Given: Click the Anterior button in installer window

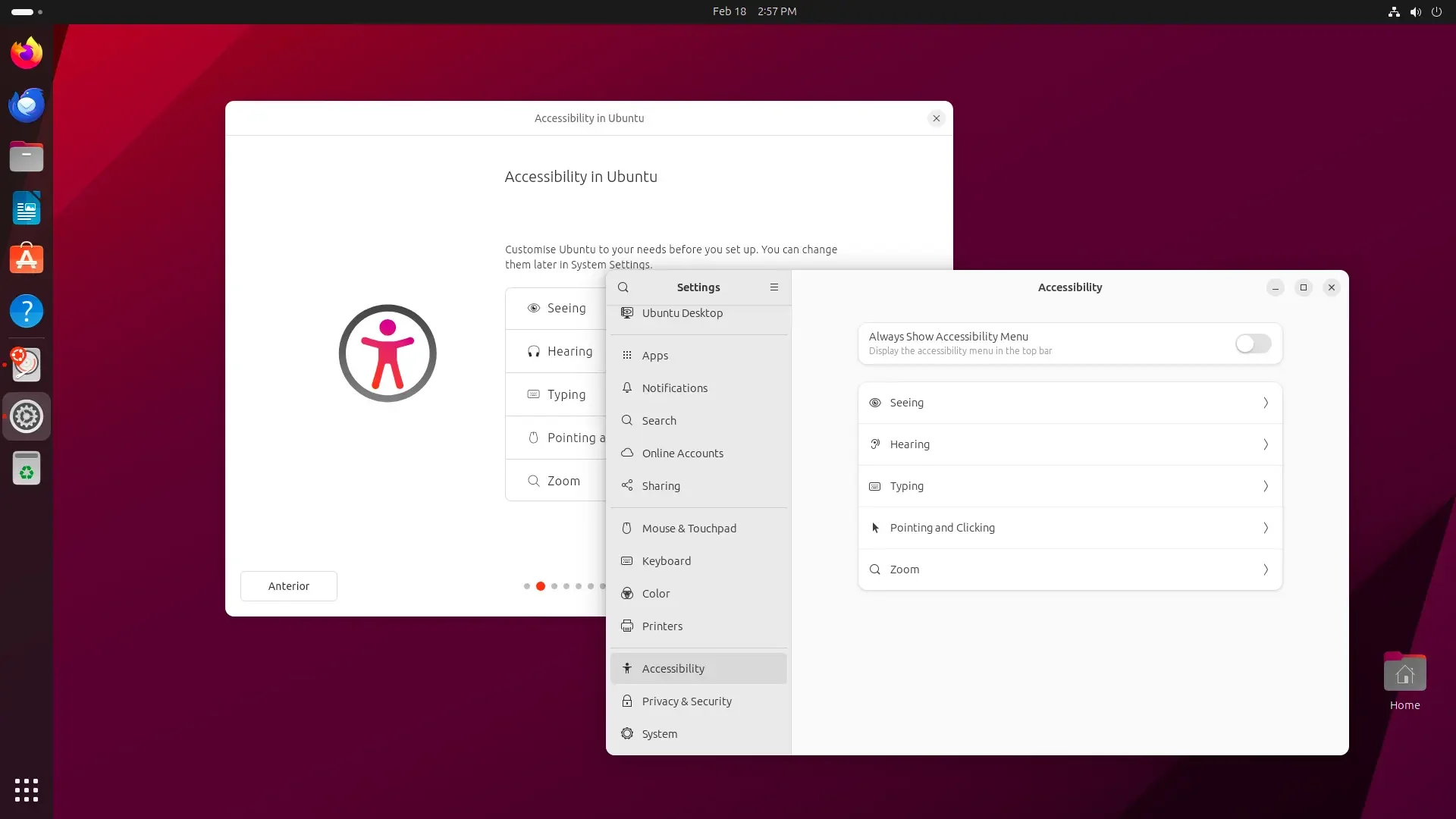Looking at the screenshot, I should 289,586.
